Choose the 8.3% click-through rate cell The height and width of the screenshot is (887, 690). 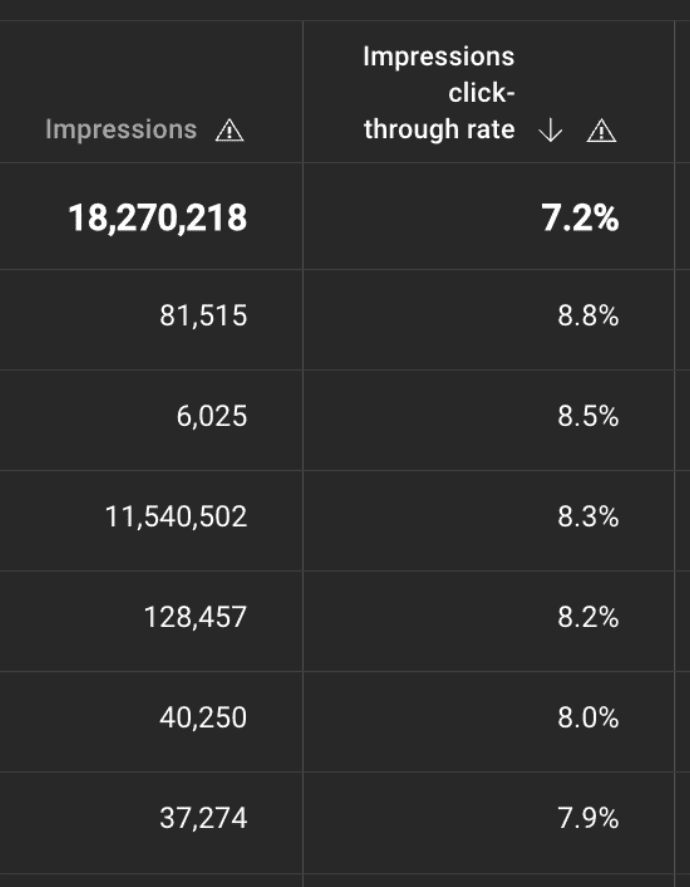(588, 517)
